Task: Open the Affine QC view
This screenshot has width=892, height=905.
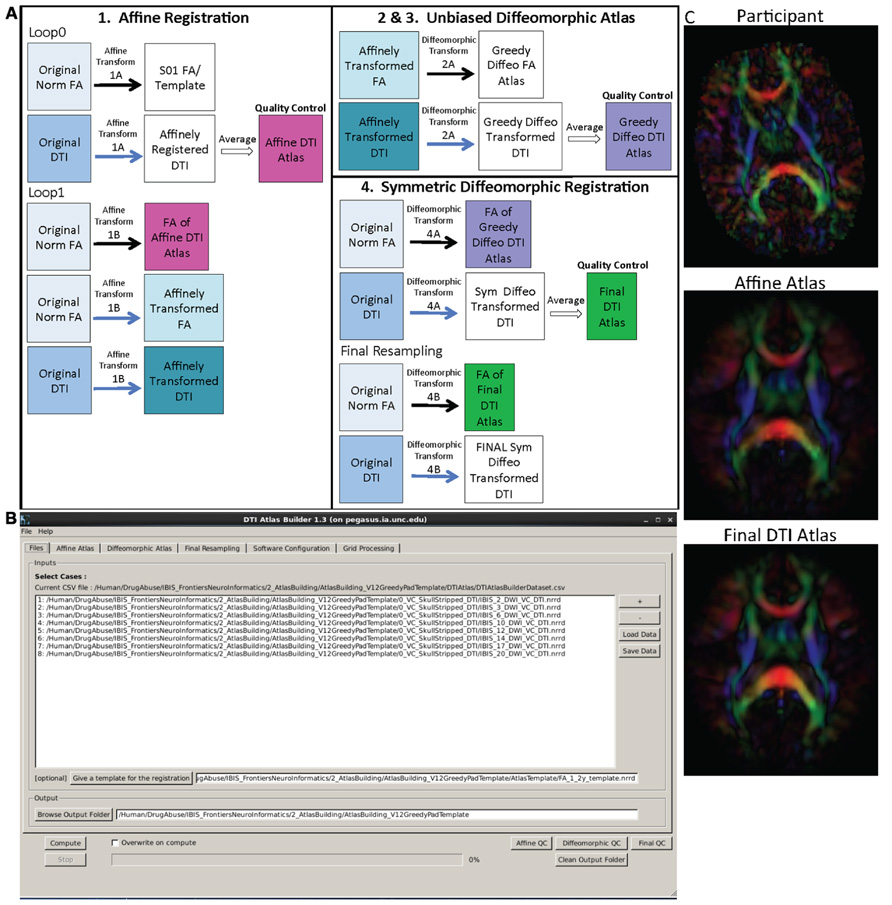Action: coord(531,843)
